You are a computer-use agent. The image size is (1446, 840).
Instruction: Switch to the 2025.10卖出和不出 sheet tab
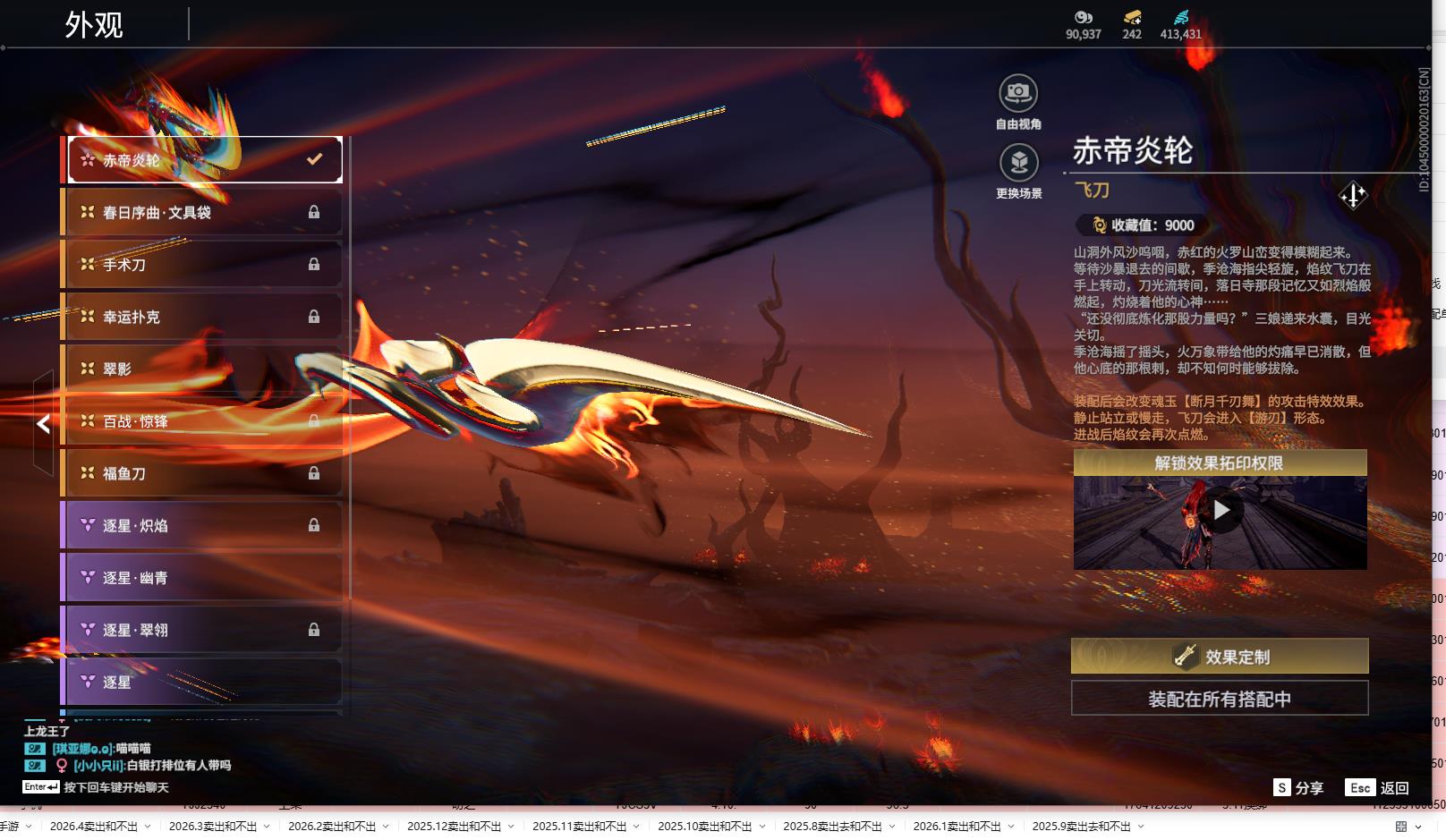(699, 827)
